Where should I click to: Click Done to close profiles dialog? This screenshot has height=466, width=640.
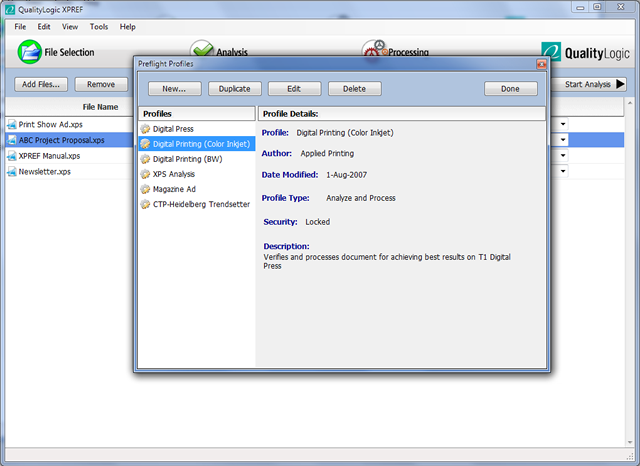[x=511, y=89]
